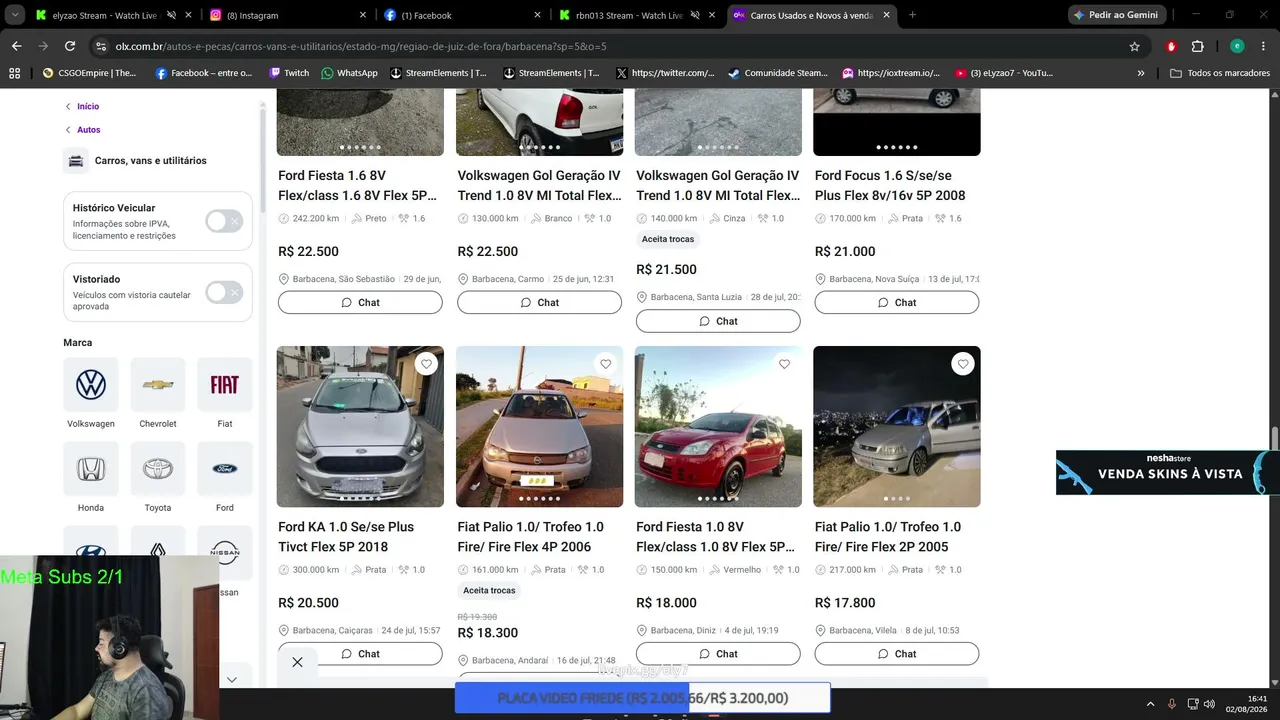Go back with the browser back arrow
The width and height of the screenshot is (1280, 720).
(x=16, y=46)
